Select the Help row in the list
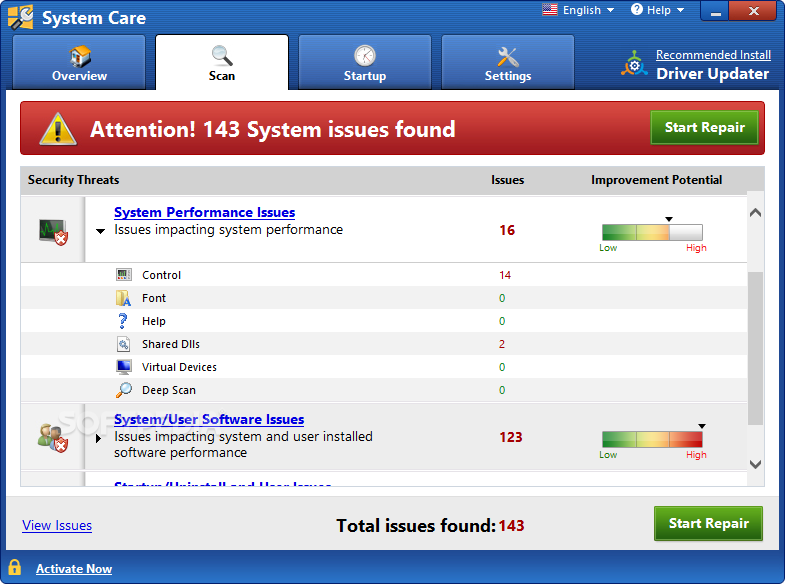785x584 pixels. (383, 321)
